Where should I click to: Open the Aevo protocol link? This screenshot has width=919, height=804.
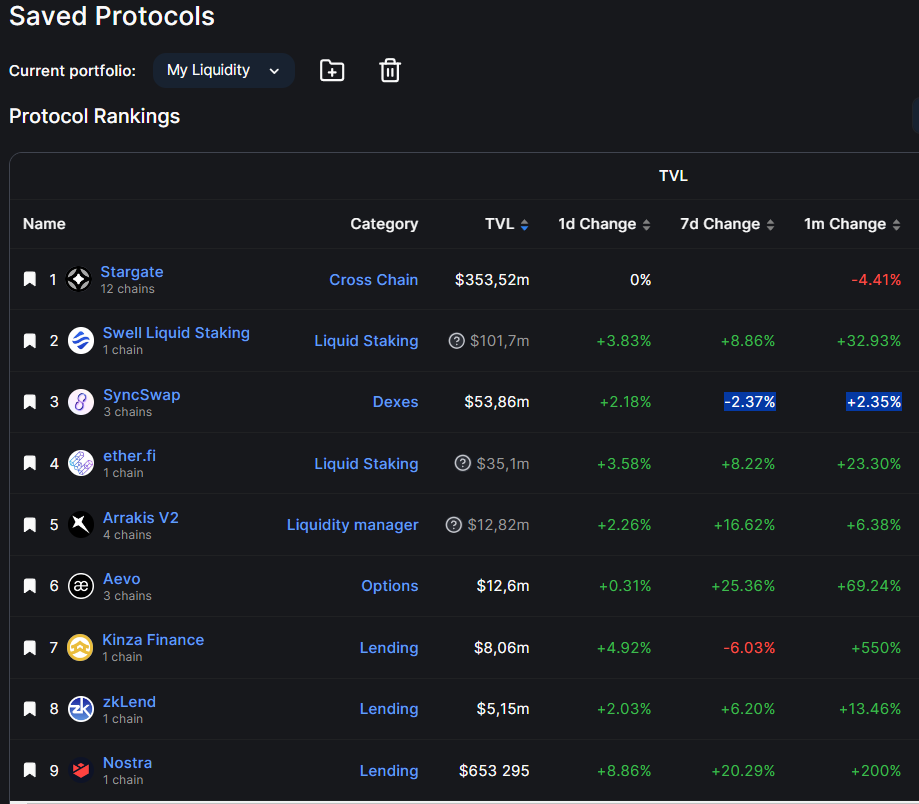click(x=122, y=579)
